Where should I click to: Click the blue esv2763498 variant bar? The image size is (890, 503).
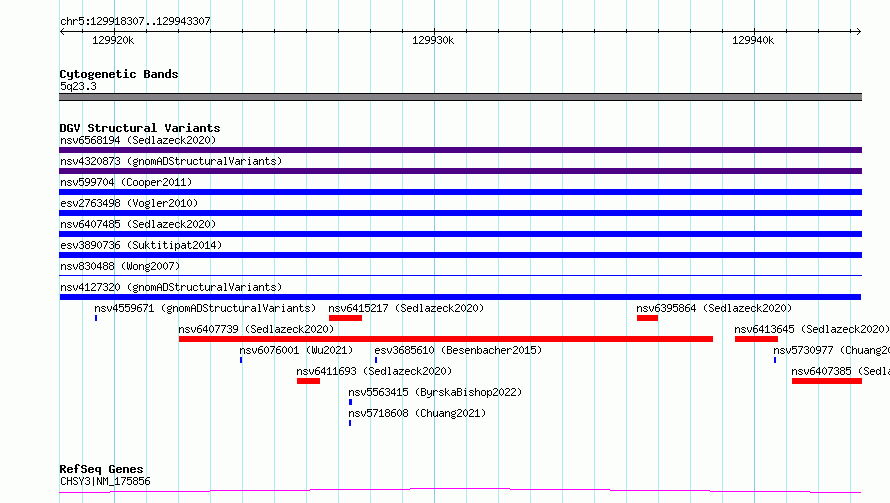click(460, 213)
